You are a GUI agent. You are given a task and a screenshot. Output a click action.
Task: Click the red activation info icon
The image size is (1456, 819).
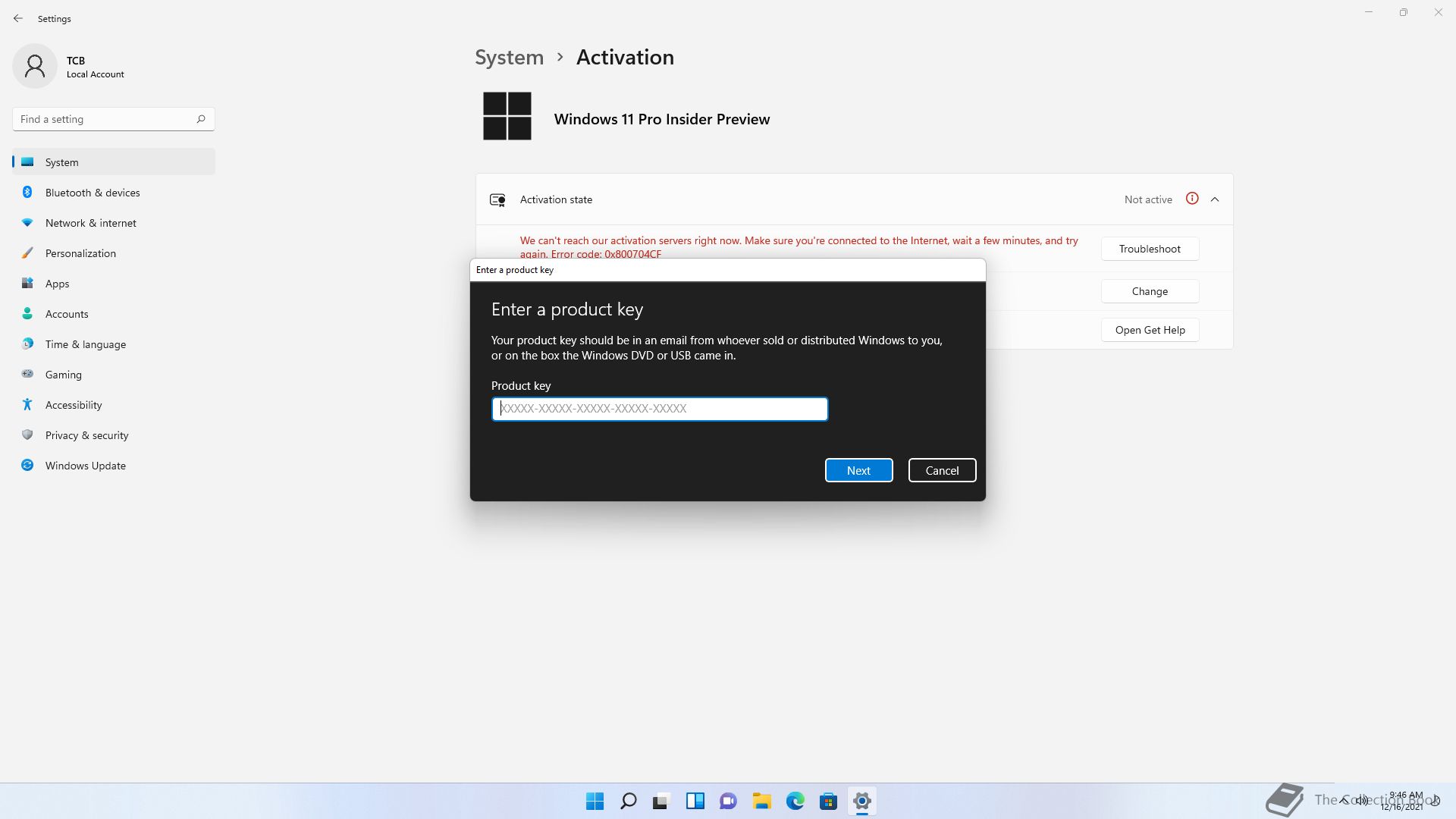click(x=1192, y=199)
